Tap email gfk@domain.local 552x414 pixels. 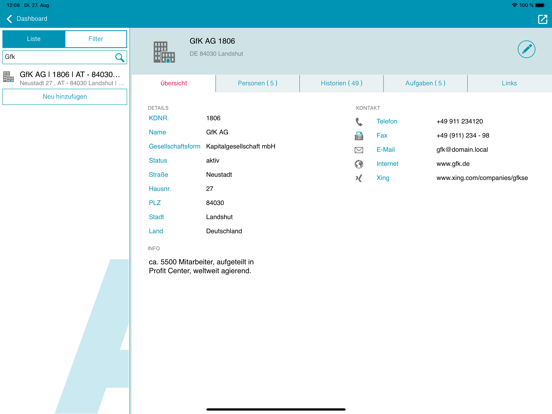[462, 150]
